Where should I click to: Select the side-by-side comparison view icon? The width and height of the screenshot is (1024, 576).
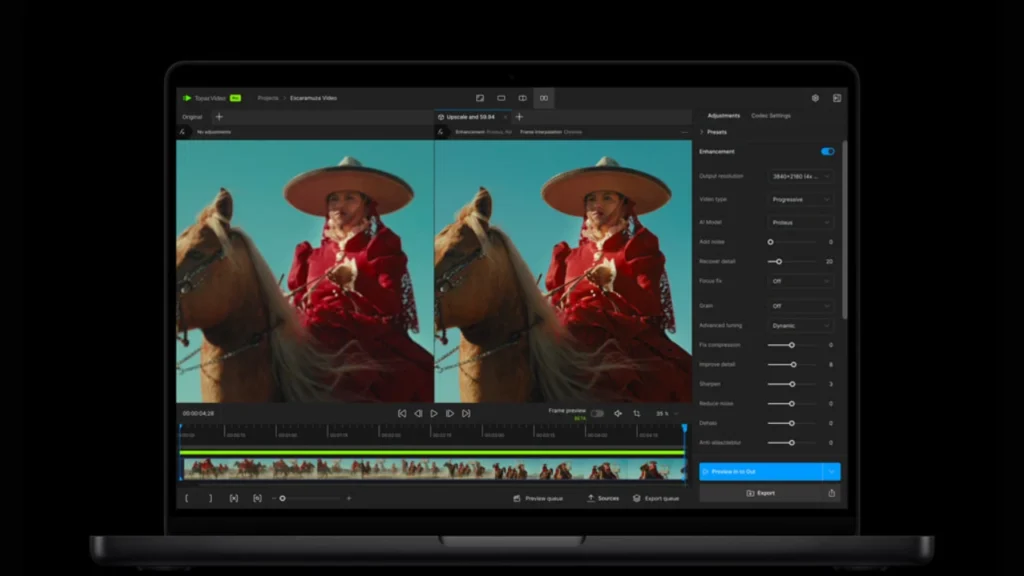click(x=523, y=98)
